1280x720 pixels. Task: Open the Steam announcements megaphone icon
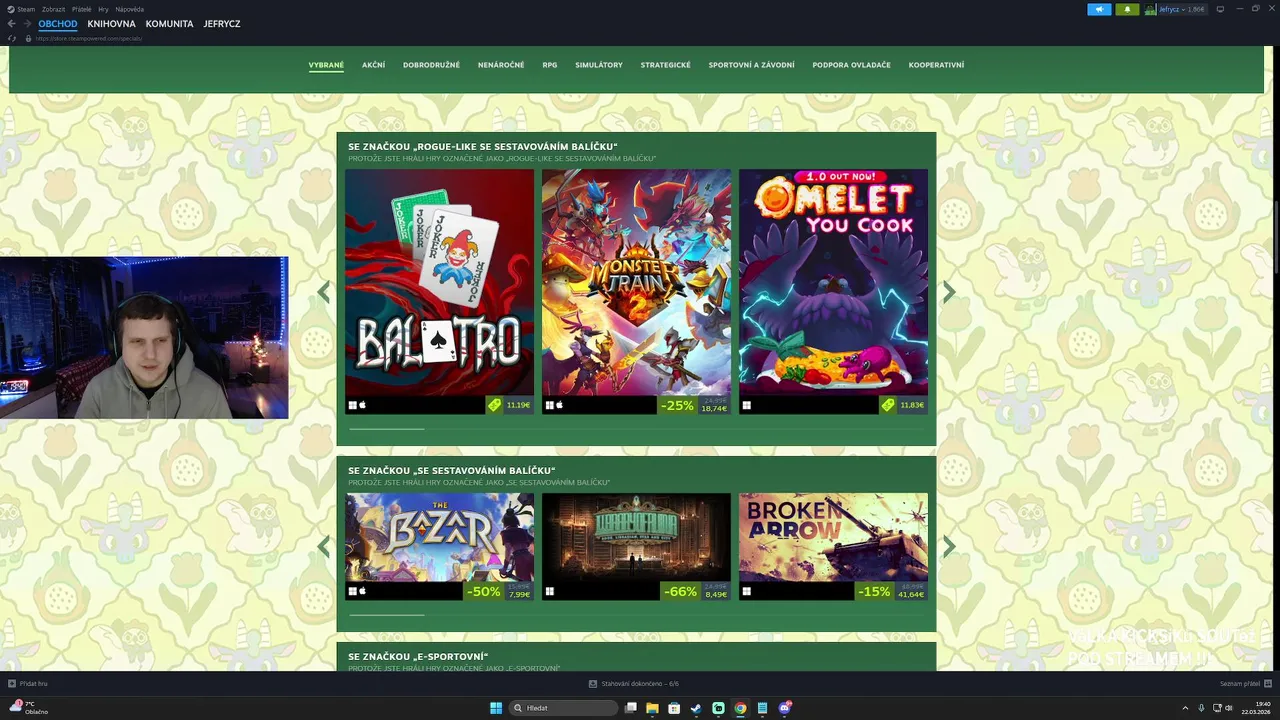tap(1099, 9)
